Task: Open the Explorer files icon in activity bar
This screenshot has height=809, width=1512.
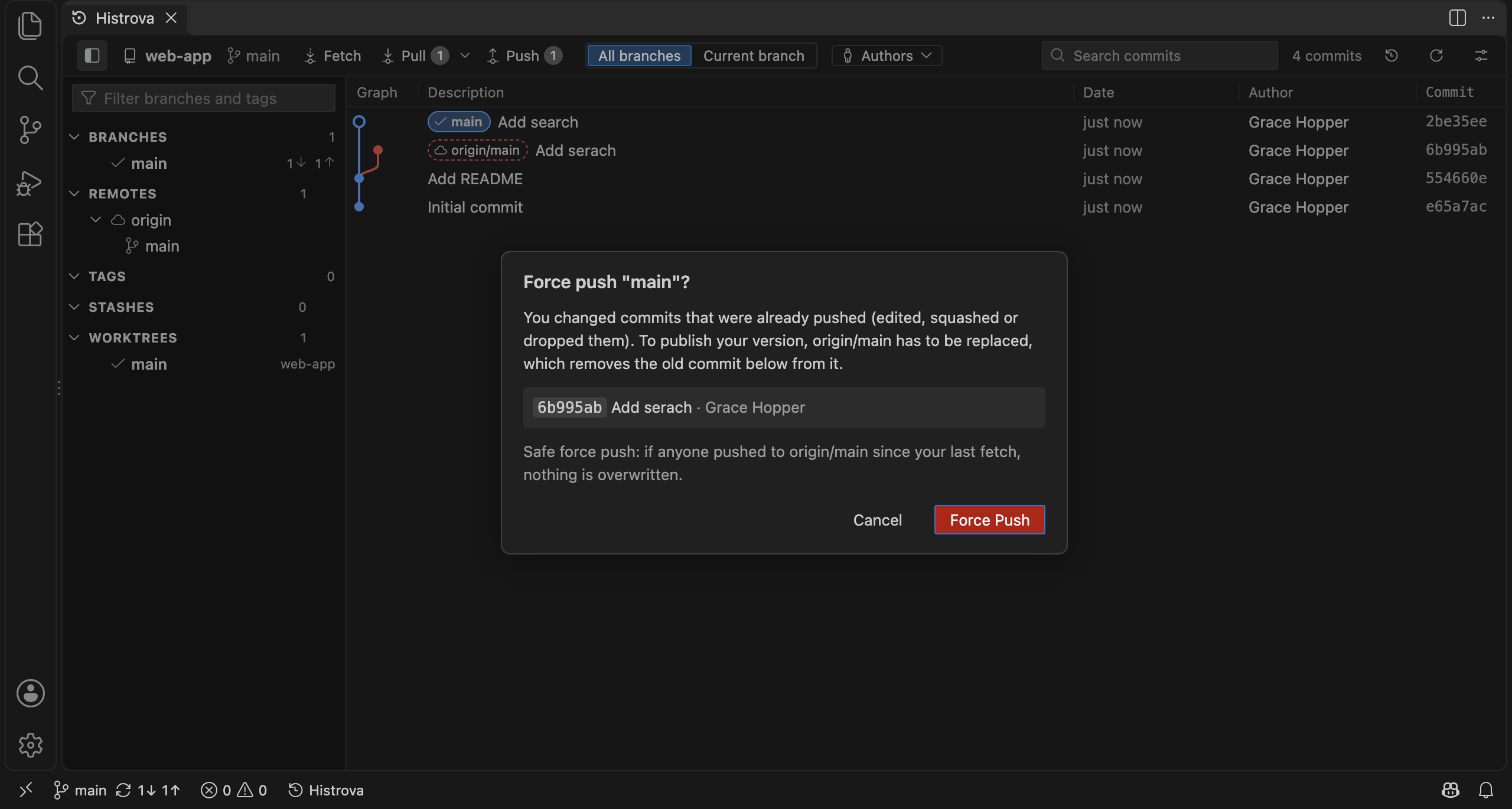Action: 30,25
